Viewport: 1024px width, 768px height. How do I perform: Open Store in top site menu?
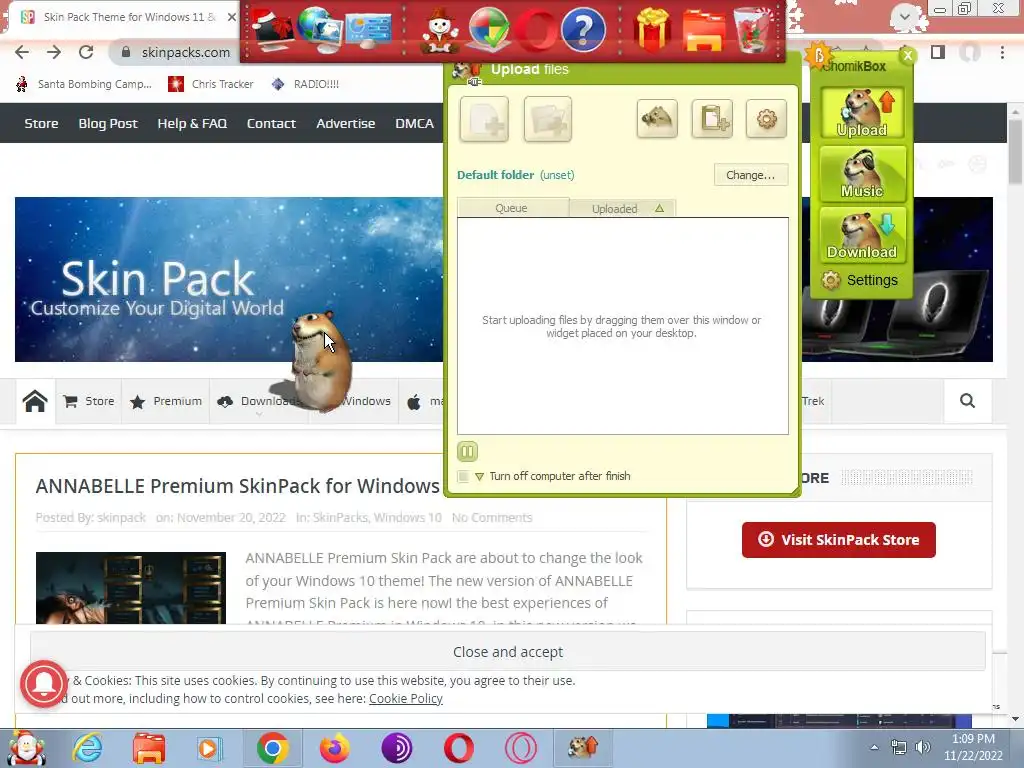pyautogui.click(x=41, y=123)
